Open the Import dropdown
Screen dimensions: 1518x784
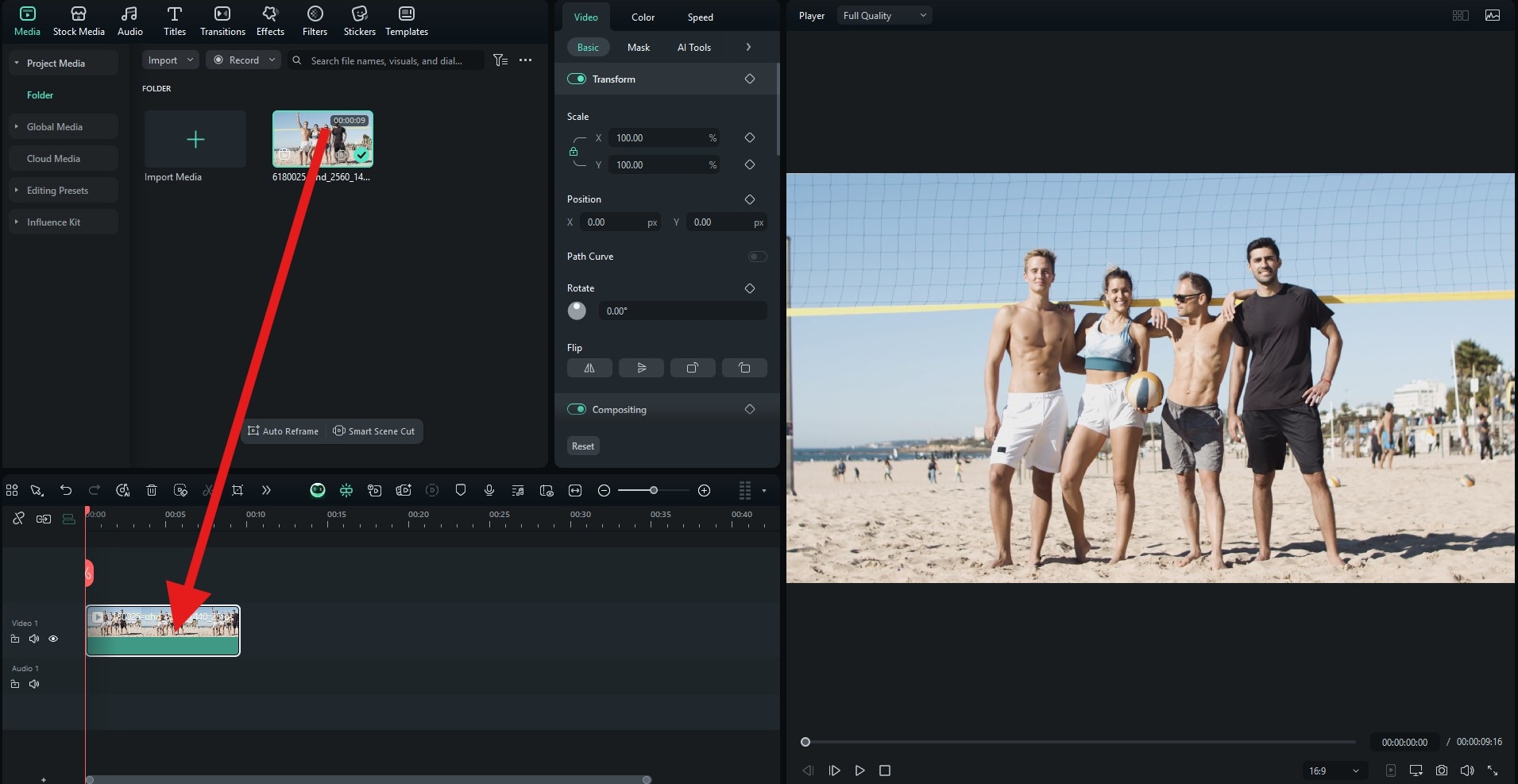click(170, 60)
